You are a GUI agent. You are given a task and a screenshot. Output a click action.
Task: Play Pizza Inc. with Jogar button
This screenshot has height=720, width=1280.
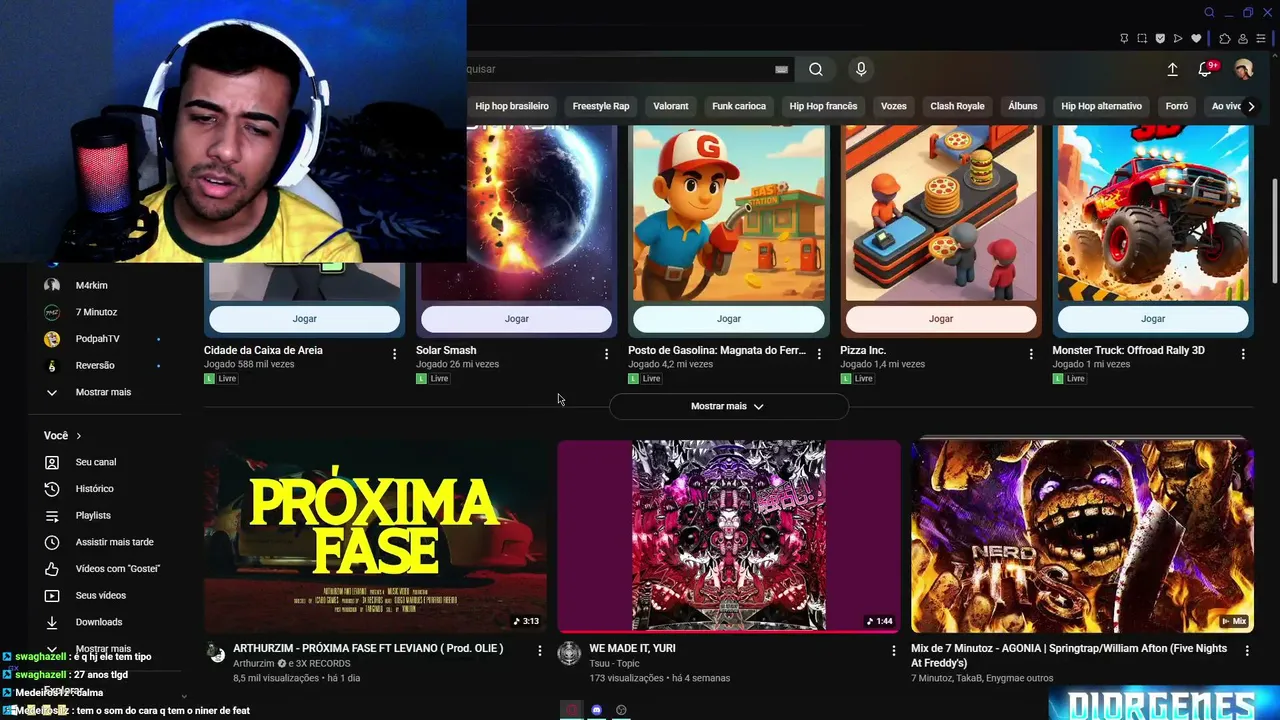click(941, 319)
